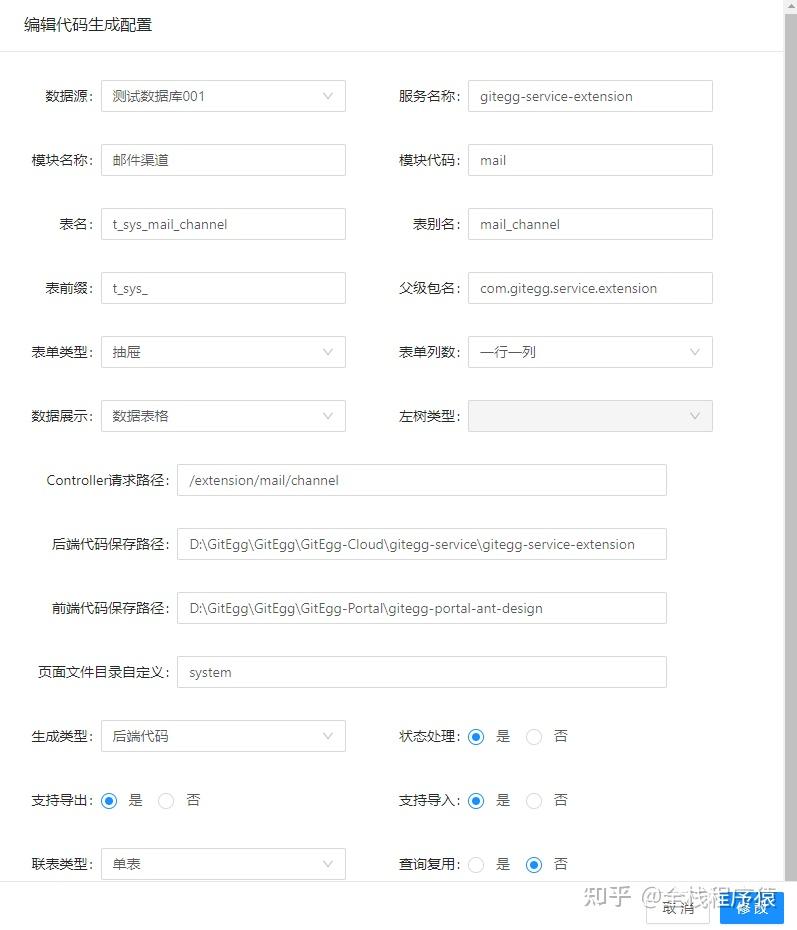Image resolution: width=797 pixels, height=930 pixels.
Task: Expand the 生成类型 dropdown showing 后端代码
Action: point(223,736)
